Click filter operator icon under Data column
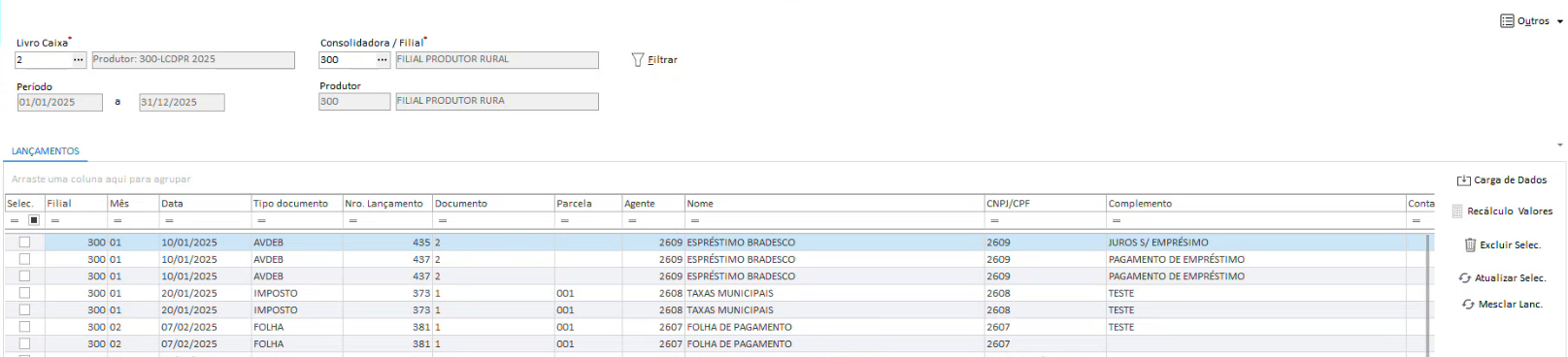The image size is (1568, 357). (x=169, y=221)
